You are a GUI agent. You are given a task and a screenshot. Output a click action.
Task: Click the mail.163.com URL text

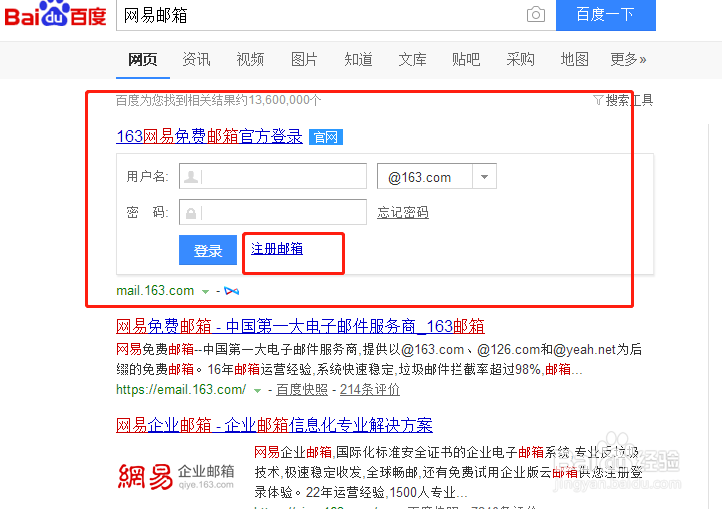click(x=155, y=291)
